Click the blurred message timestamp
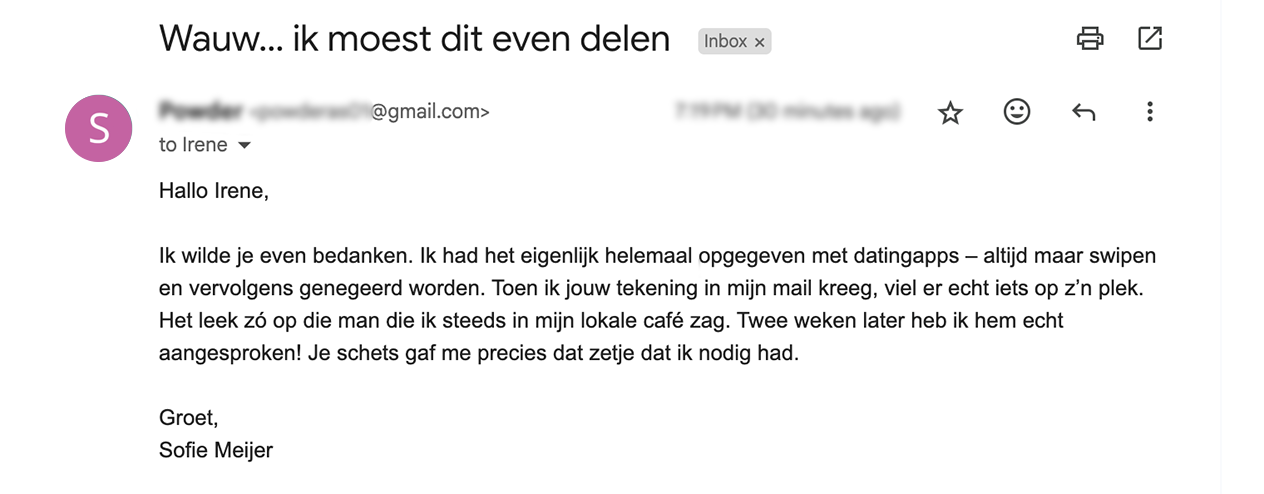The image size is (1264, 494). pyautogui.click(x=787, y=111)
